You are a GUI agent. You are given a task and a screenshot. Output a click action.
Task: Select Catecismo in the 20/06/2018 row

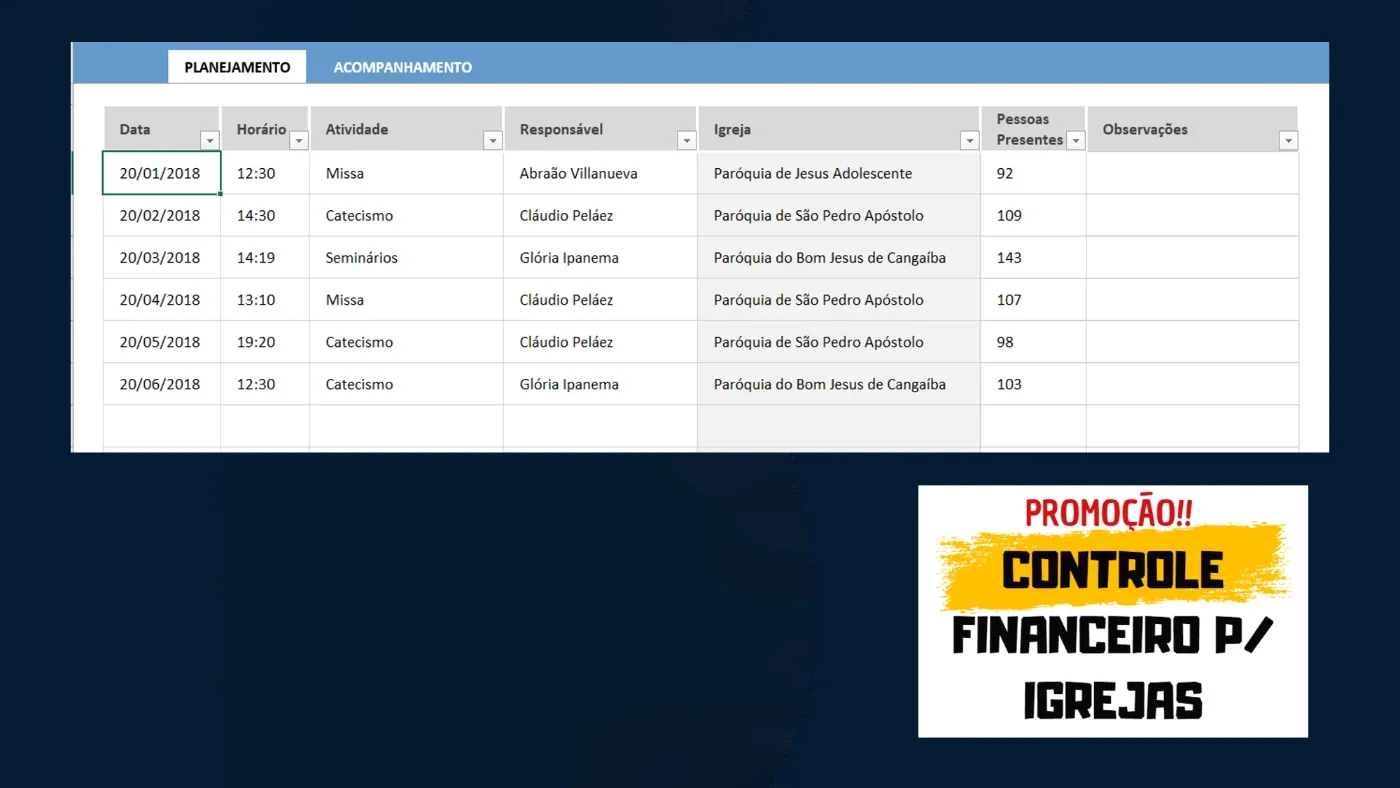tap(406, 384)
